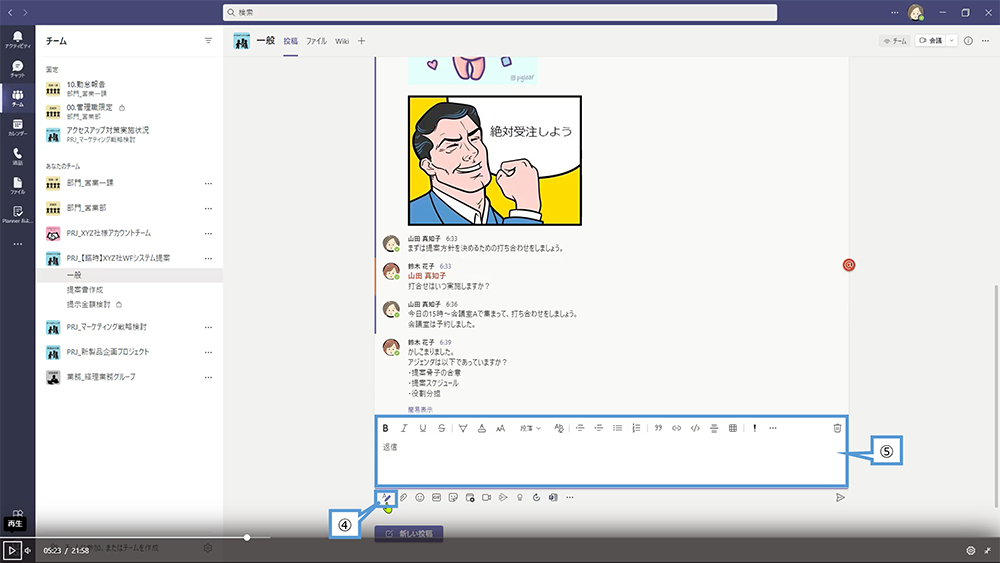Screen dimensions: 1000x563
Task: Discard reply draft with trash icon
Action: (837, 428)
